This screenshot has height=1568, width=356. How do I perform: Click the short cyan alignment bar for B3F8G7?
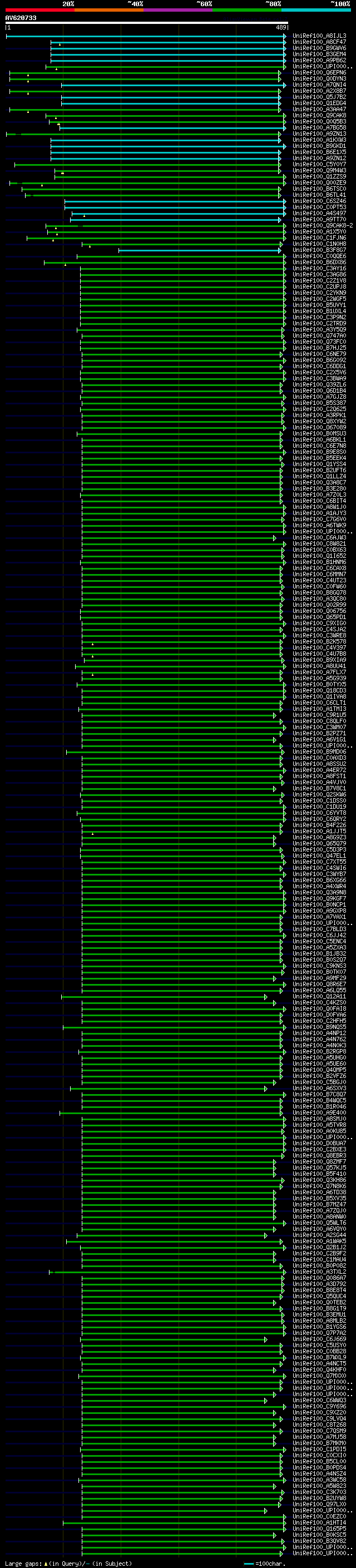(x=200, y=250)
